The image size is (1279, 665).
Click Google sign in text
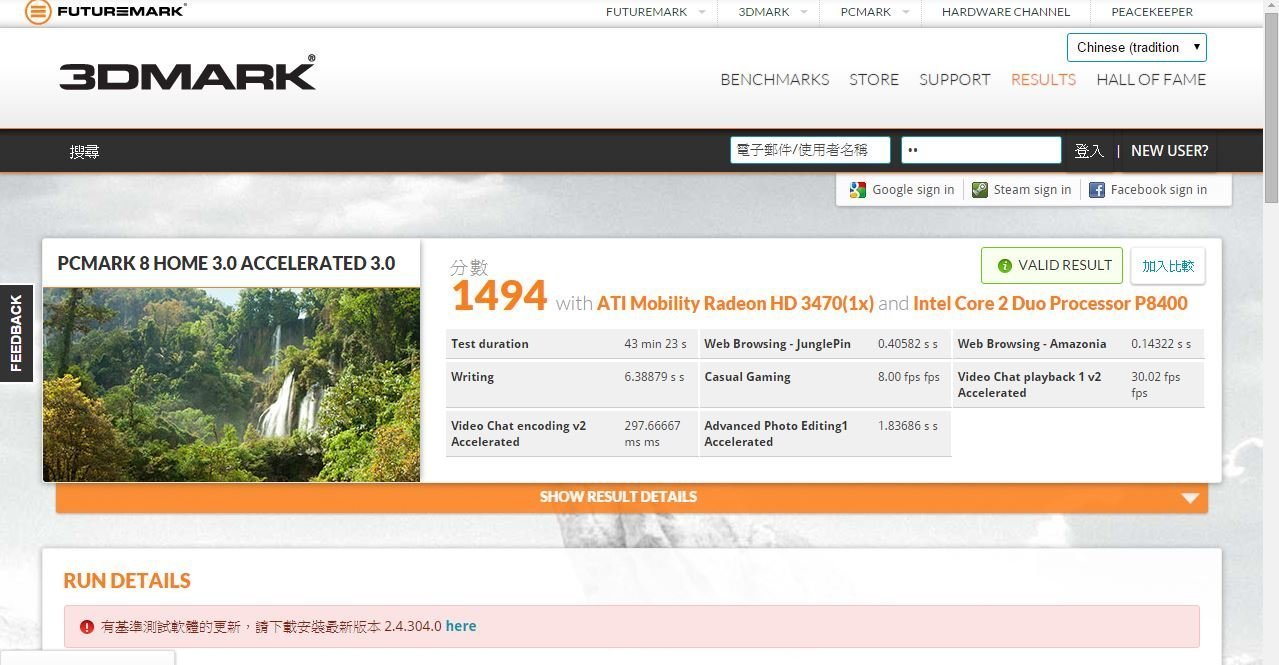tap(913, 190)
